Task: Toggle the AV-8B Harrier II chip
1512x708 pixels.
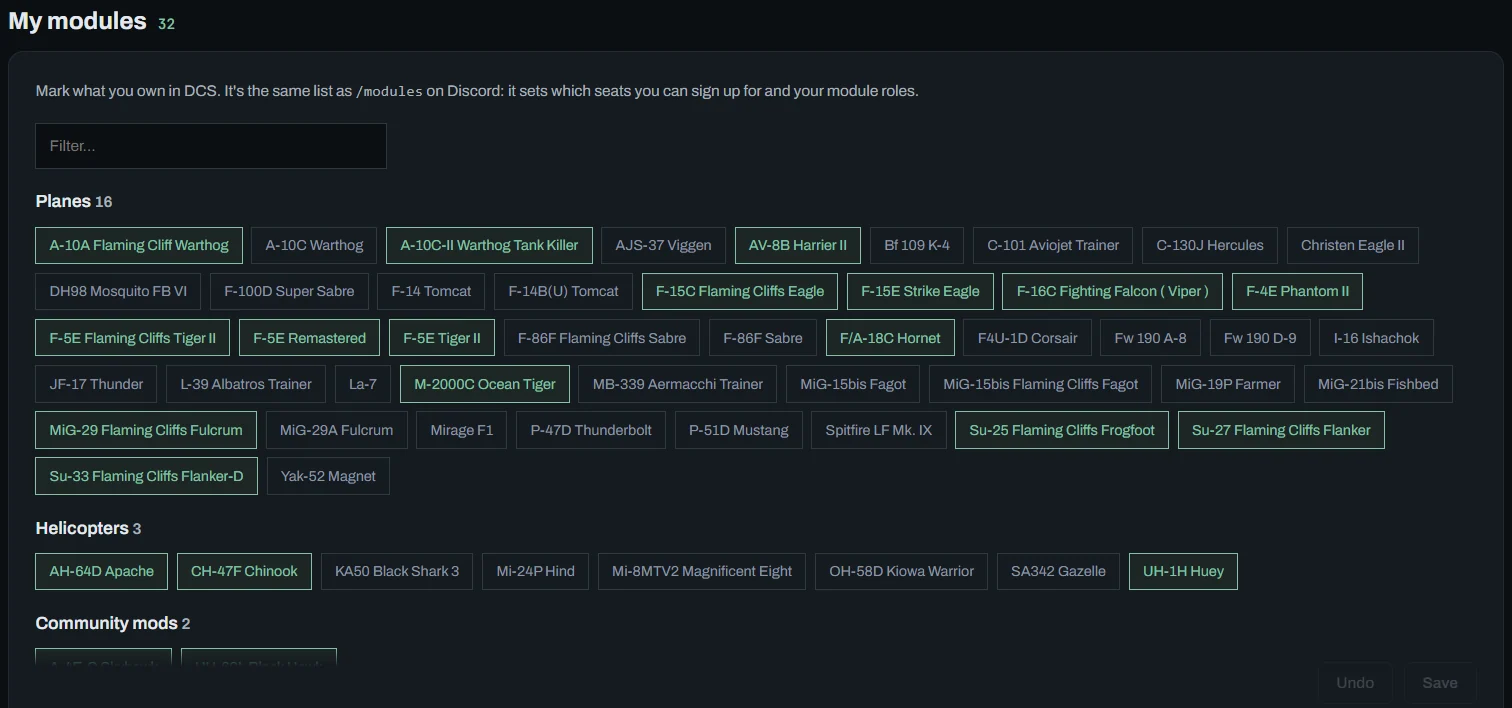Action: [x=798, y=245]
